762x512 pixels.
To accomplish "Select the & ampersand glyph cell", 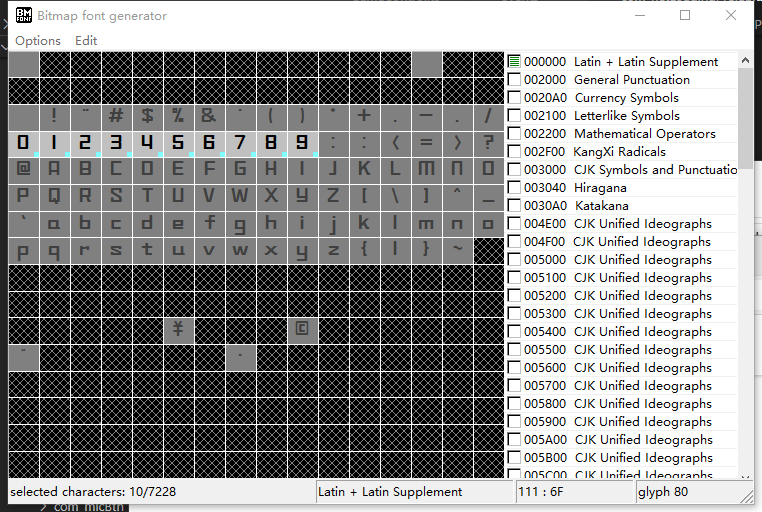I will tap(209, 117).
